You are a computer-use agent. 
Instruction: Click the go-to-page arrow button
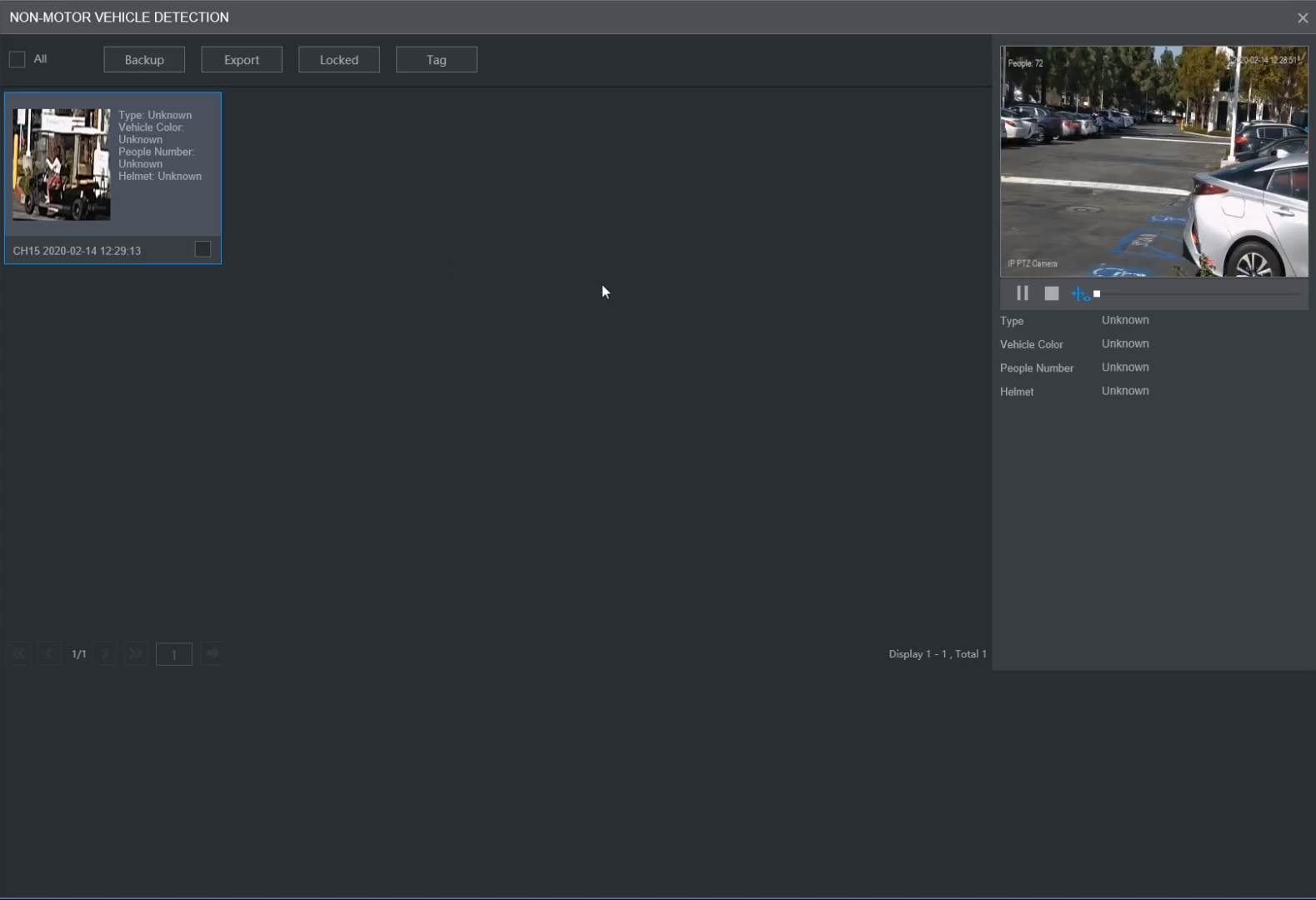[212, 653]
